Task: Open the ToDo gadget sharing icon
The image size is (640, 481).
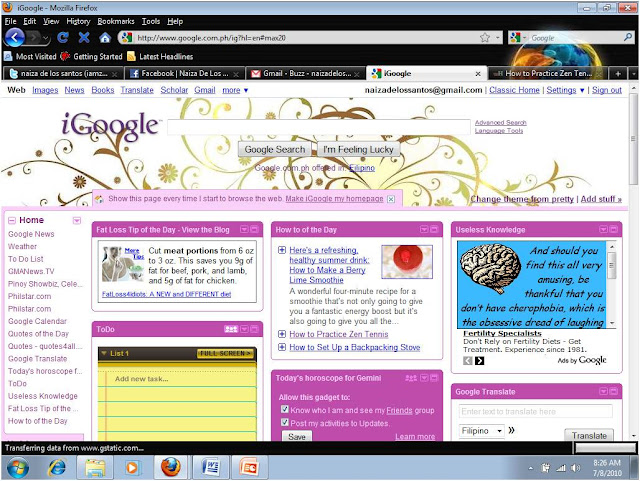Action: point(231,329)
